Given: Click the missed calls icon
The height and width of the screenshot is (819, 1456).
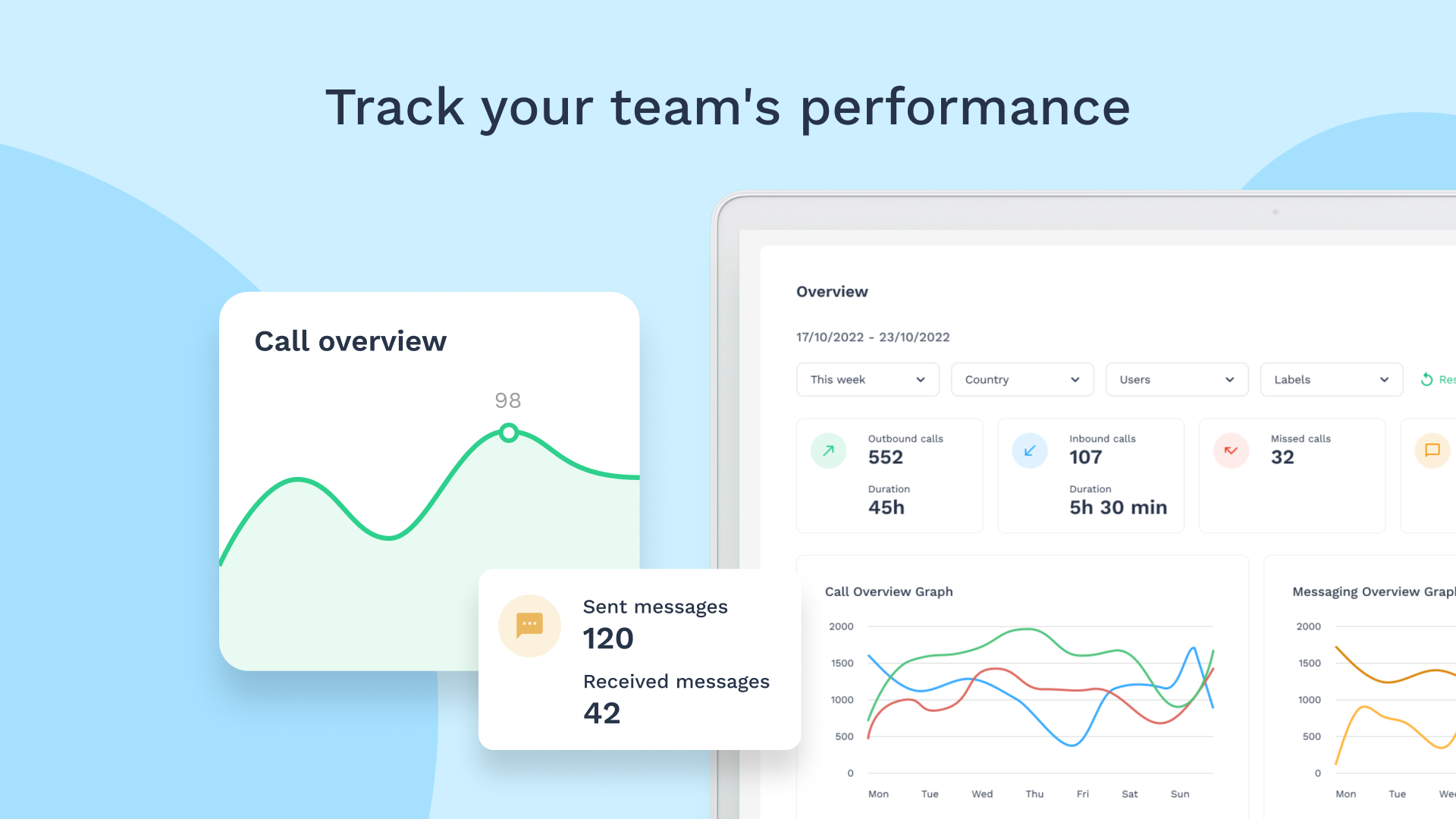Looking at the screenshot, I should click(1232, 449).
